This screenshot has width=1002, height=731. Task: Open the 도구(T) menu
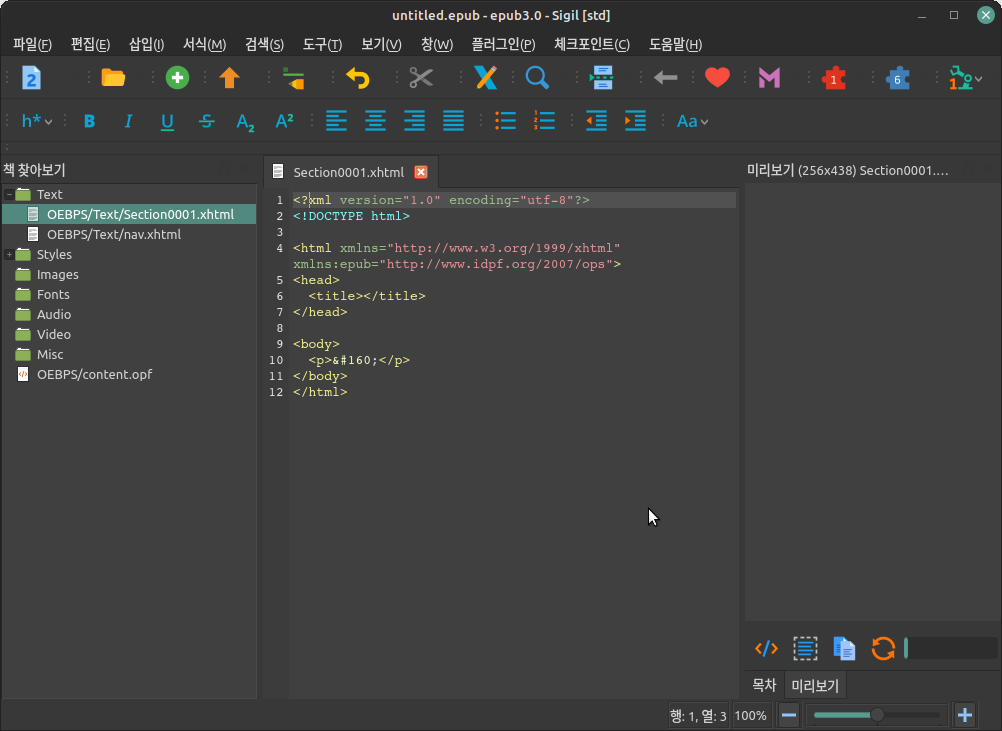coord(322,44)
